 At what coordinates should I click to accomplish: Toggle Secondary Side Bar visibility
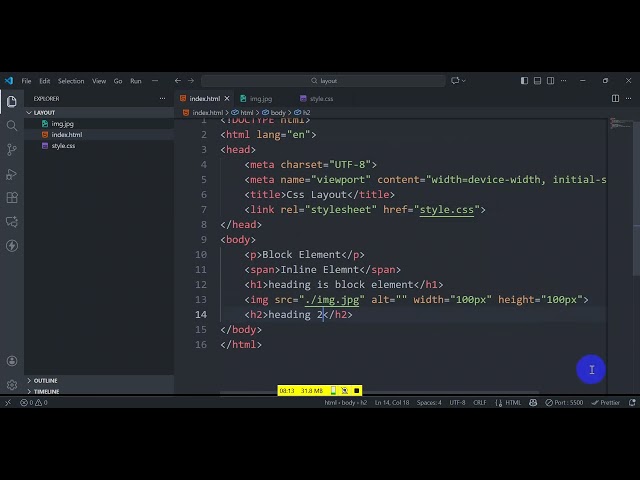tap(551, 81)
